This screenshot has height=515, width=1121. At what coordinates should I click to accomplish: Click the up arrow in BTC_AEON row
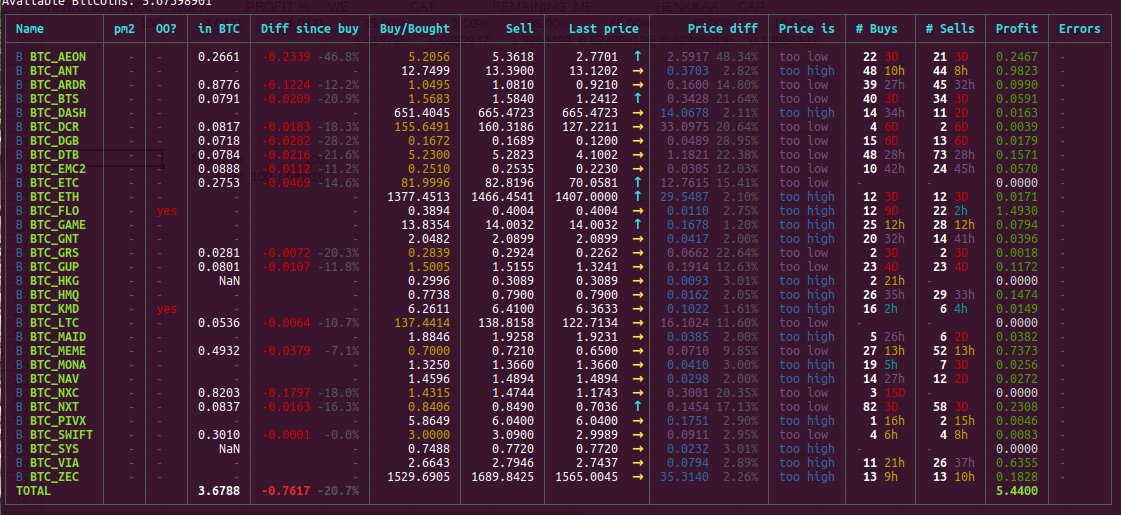(638, 57)
